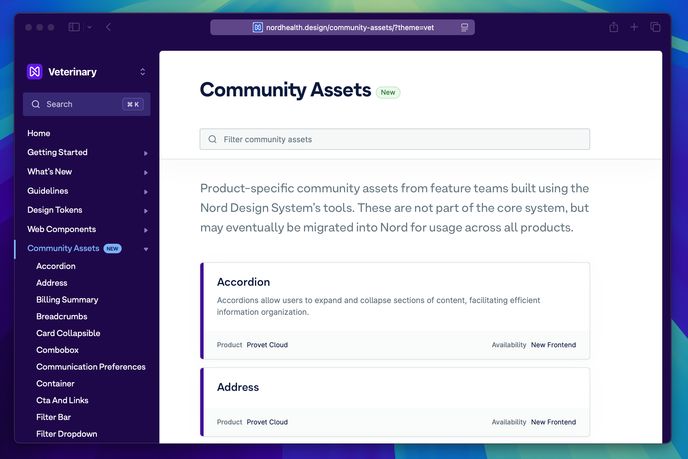Expand the Web Components arrow
The image size is (688, 459).
click(x=146, y=230)
